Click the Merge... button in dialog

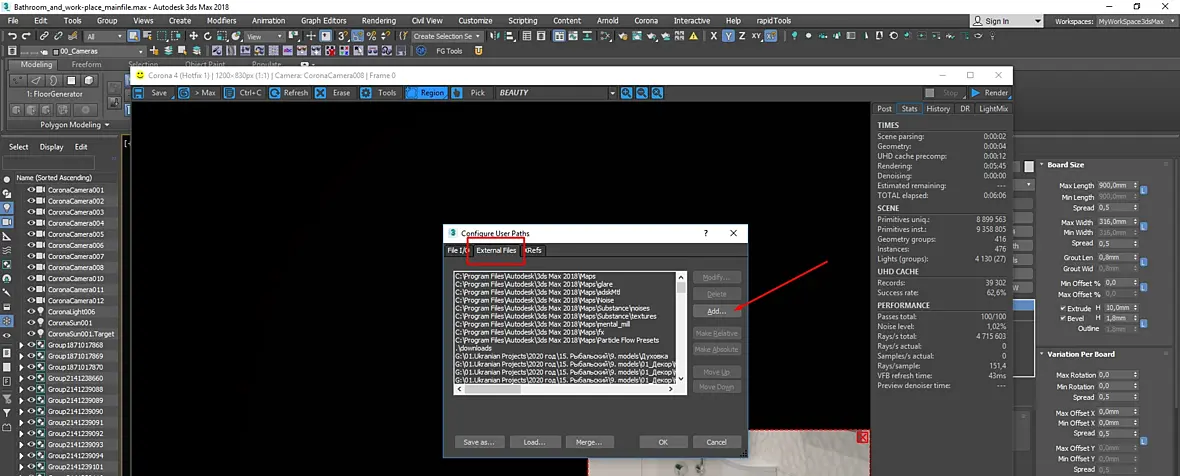(x=590, y=442)
